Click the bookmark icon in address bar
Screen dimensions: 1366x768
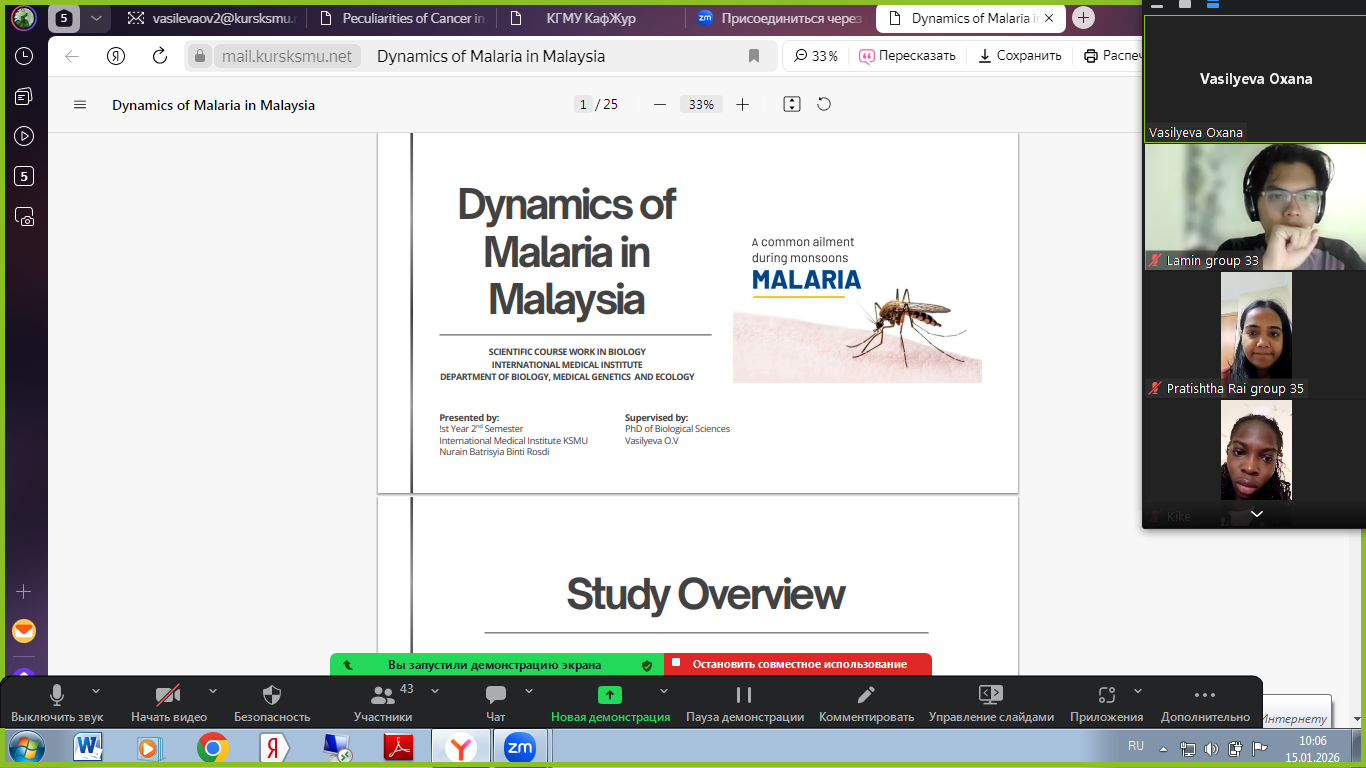click(754, 56)
